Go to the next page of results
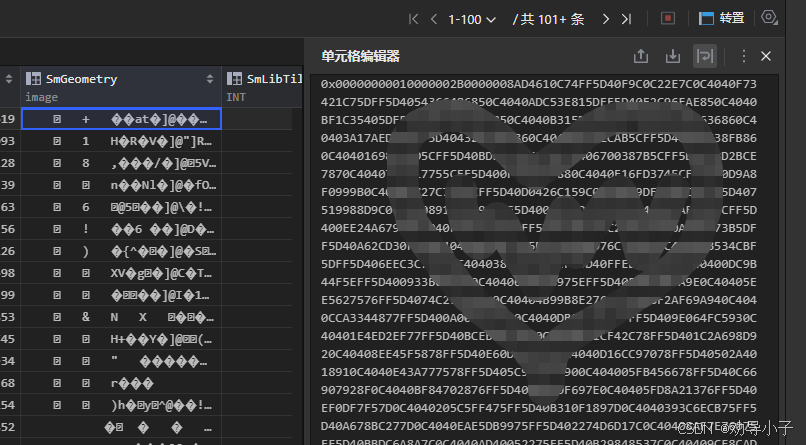Image resolution: width=806 pixels, height=445 pixels. point(606,20)
